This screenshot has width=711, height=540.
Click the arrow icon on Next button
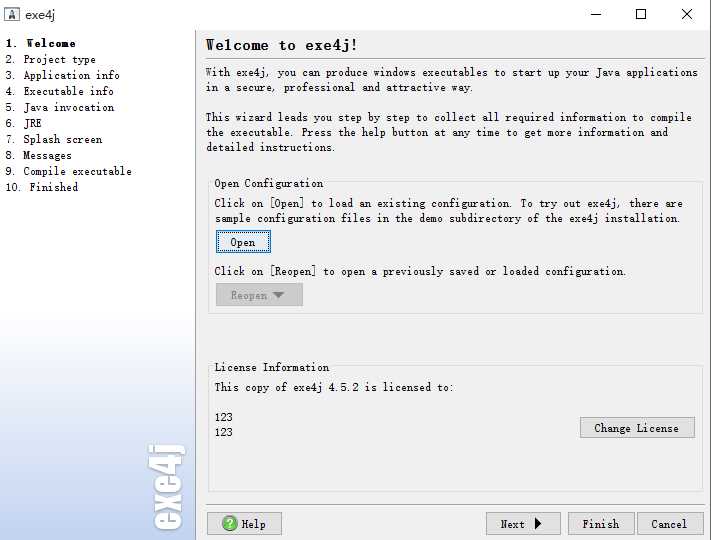point(539,523)
